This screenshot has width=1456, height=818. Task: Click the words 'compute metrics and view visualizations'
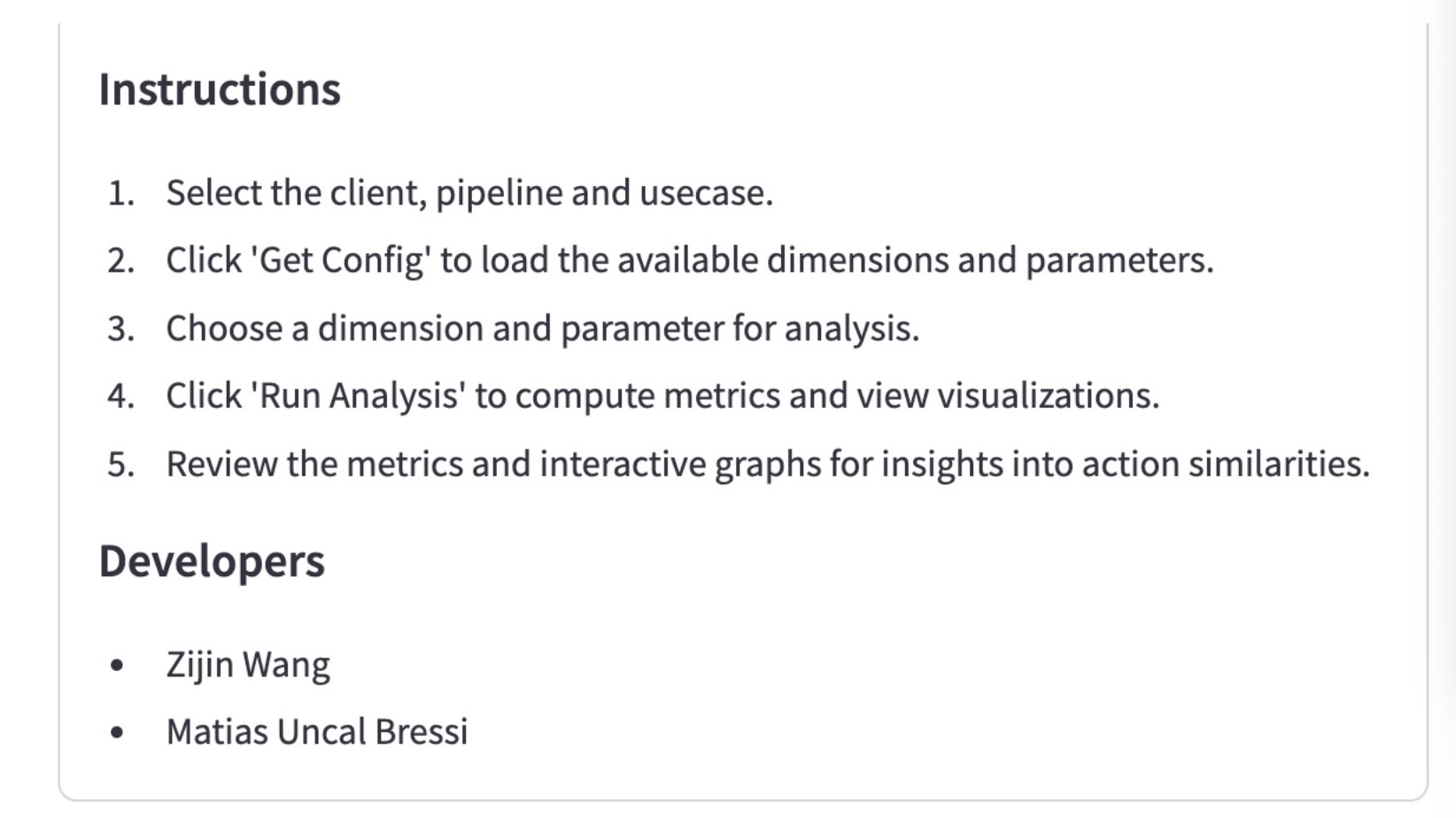coord(836,396)
